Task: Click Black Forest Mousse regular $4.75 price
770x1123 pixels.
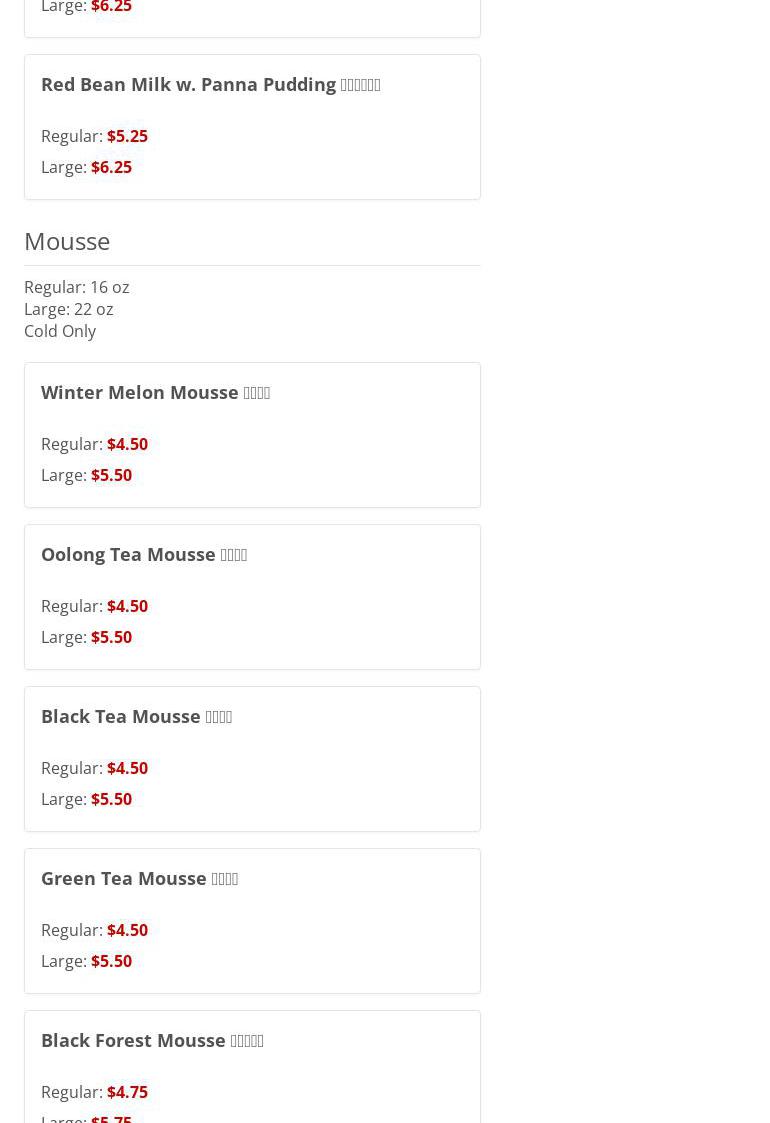Action: click(127, 1092)
